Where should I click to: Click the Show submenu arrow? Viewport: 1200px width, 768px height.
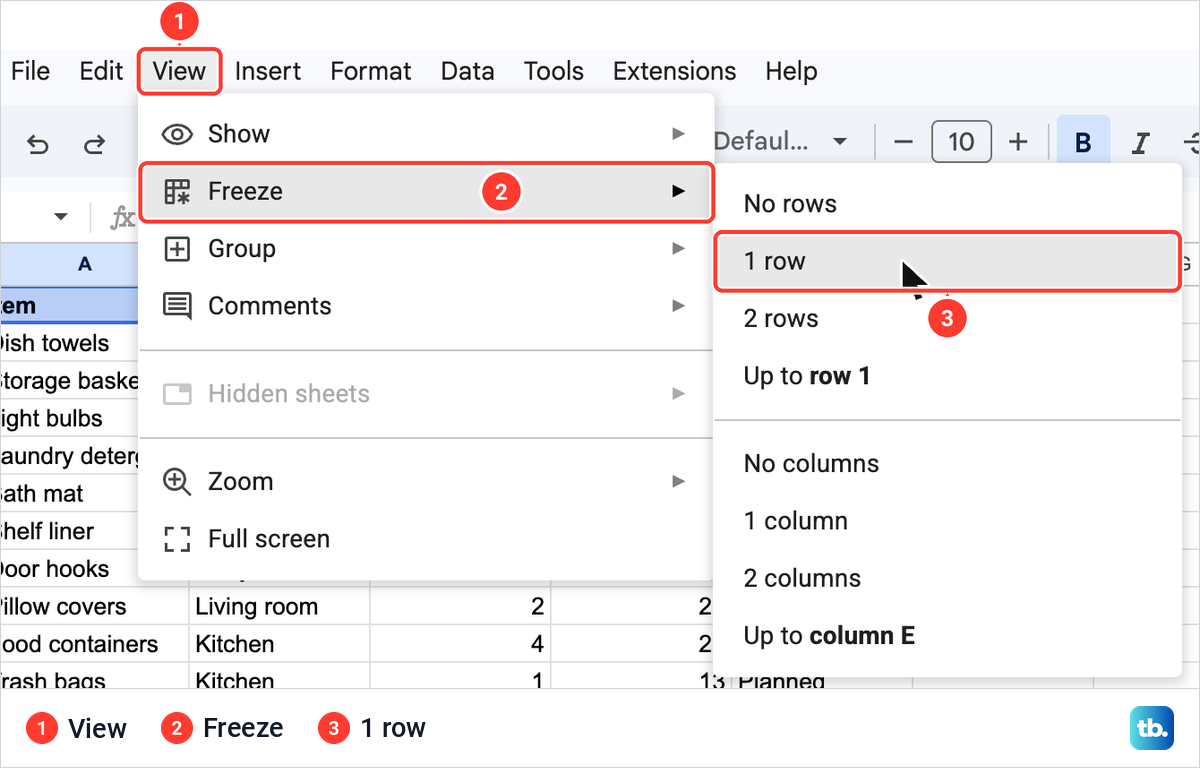click(679, 134)
